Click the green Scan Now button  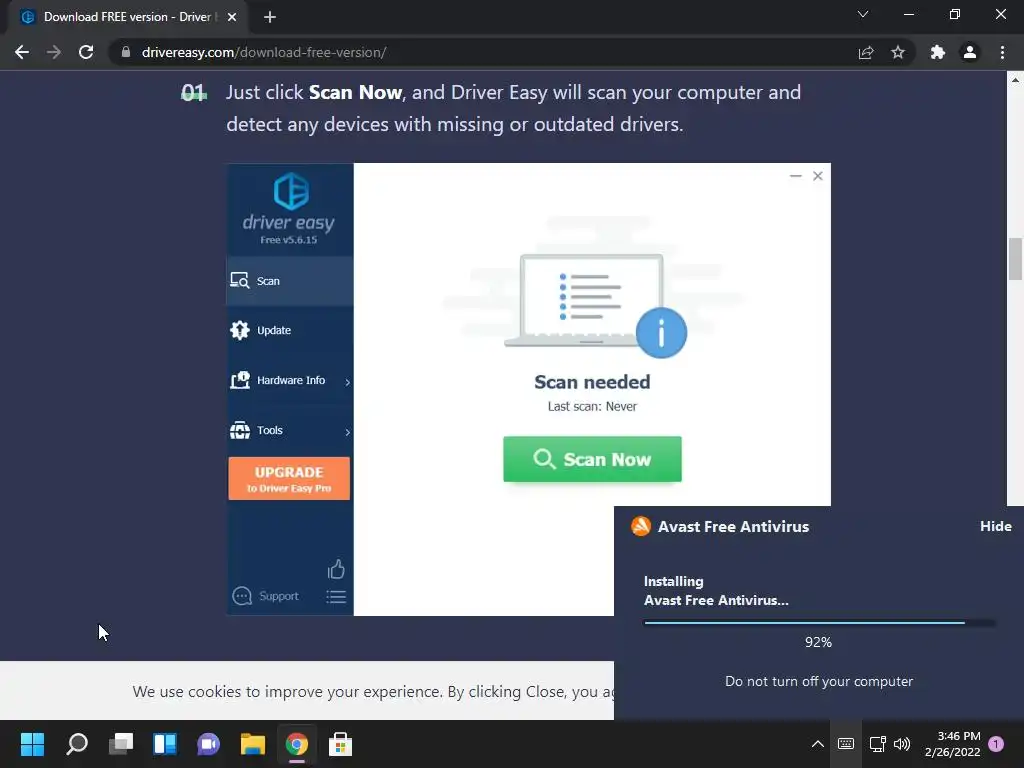click(592, 459)
